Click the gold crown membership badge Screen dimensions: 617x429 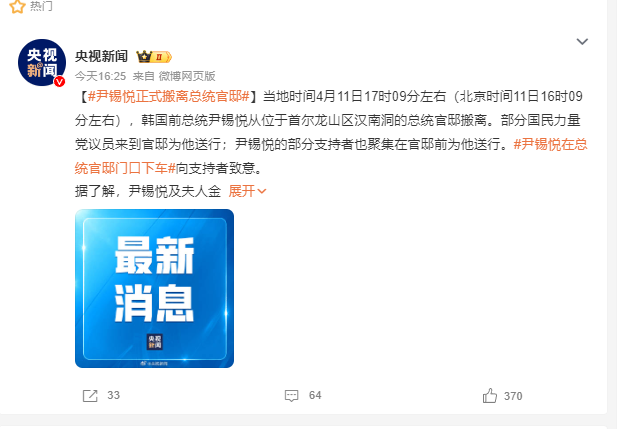(154, 57)
